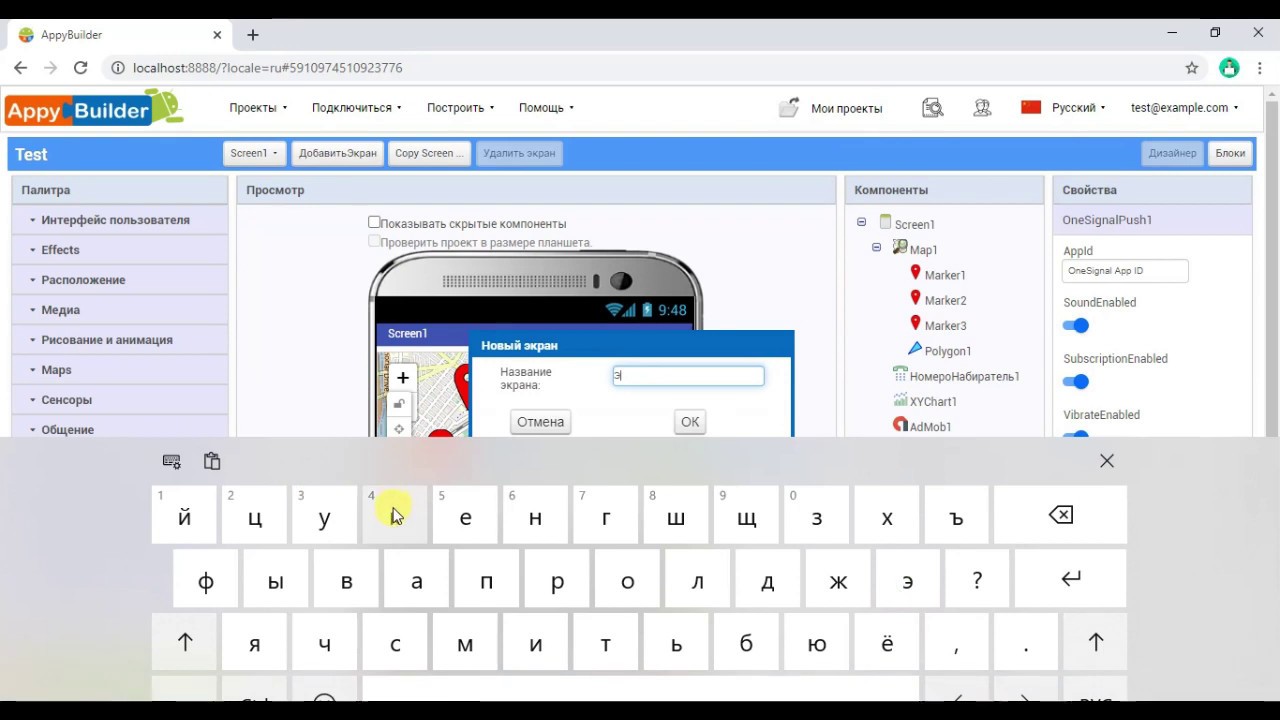1280x720 pixels.
Task: Go back in browser history
Action: point(21,68)
